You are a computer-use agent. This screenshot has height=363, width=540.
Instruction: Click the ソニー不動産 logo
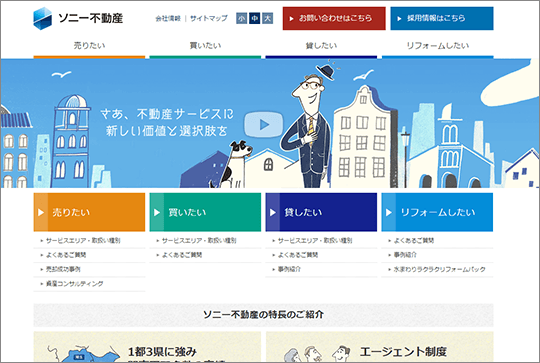(x=78, y=18)
